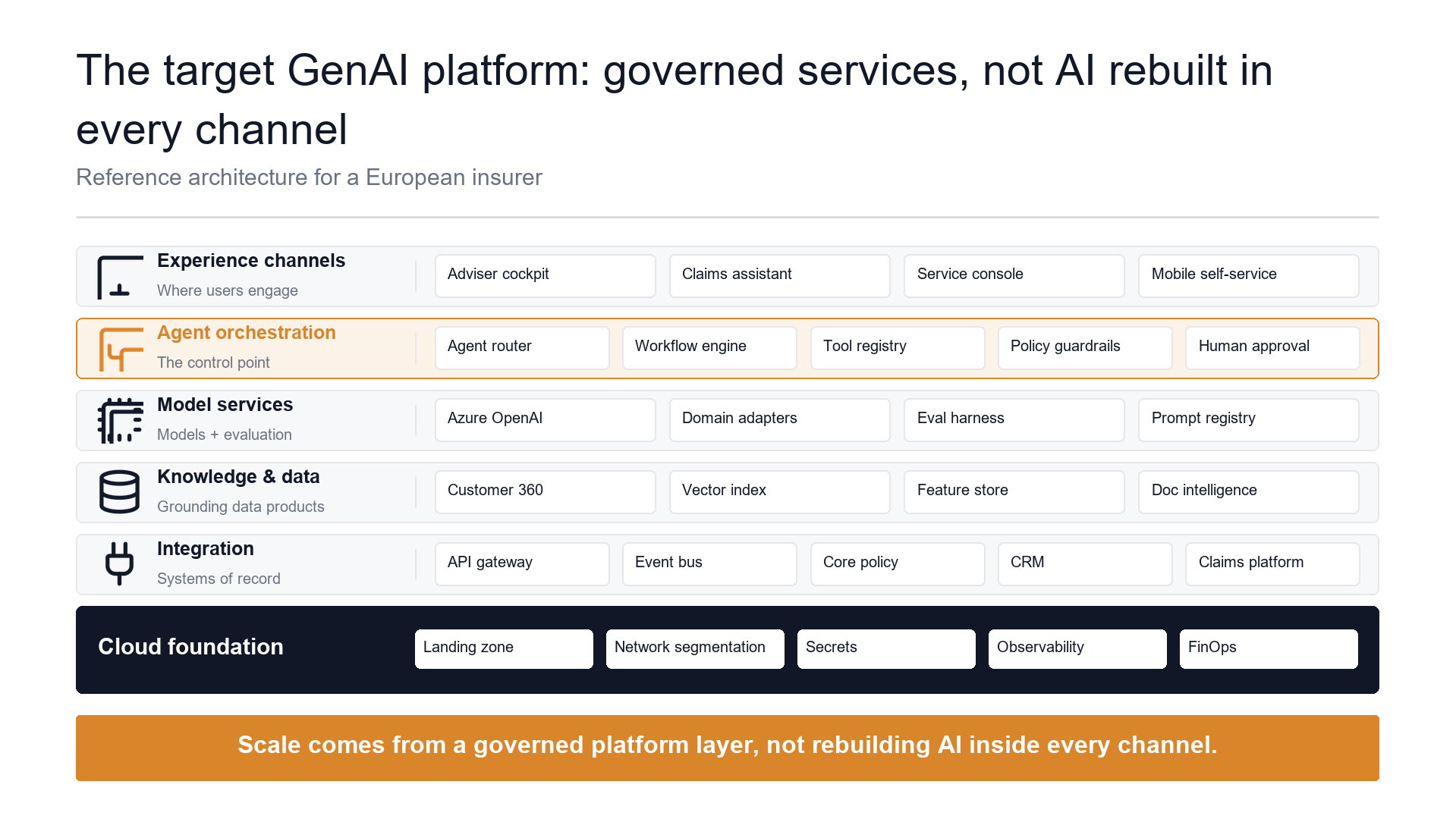Click the Tool registry box
1456x819 pixels.
coord(898,348)
